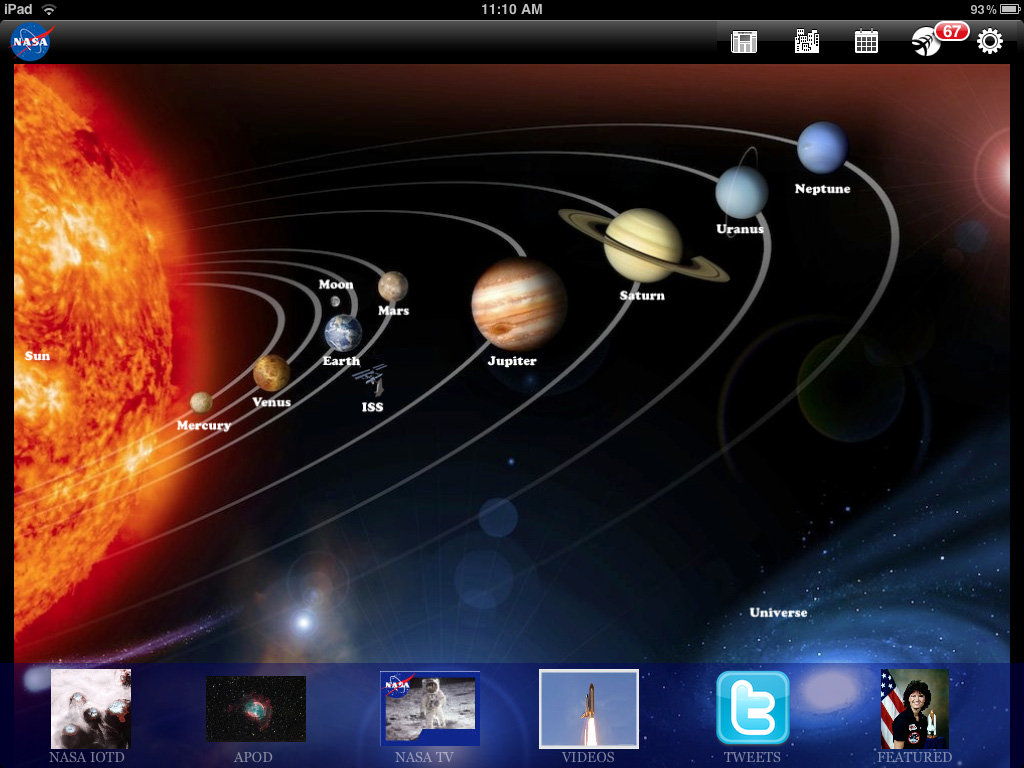This screenshot has height=768, width=1024.
Task: Open the satellite tracker icon with badge 67
Action: 927,42
